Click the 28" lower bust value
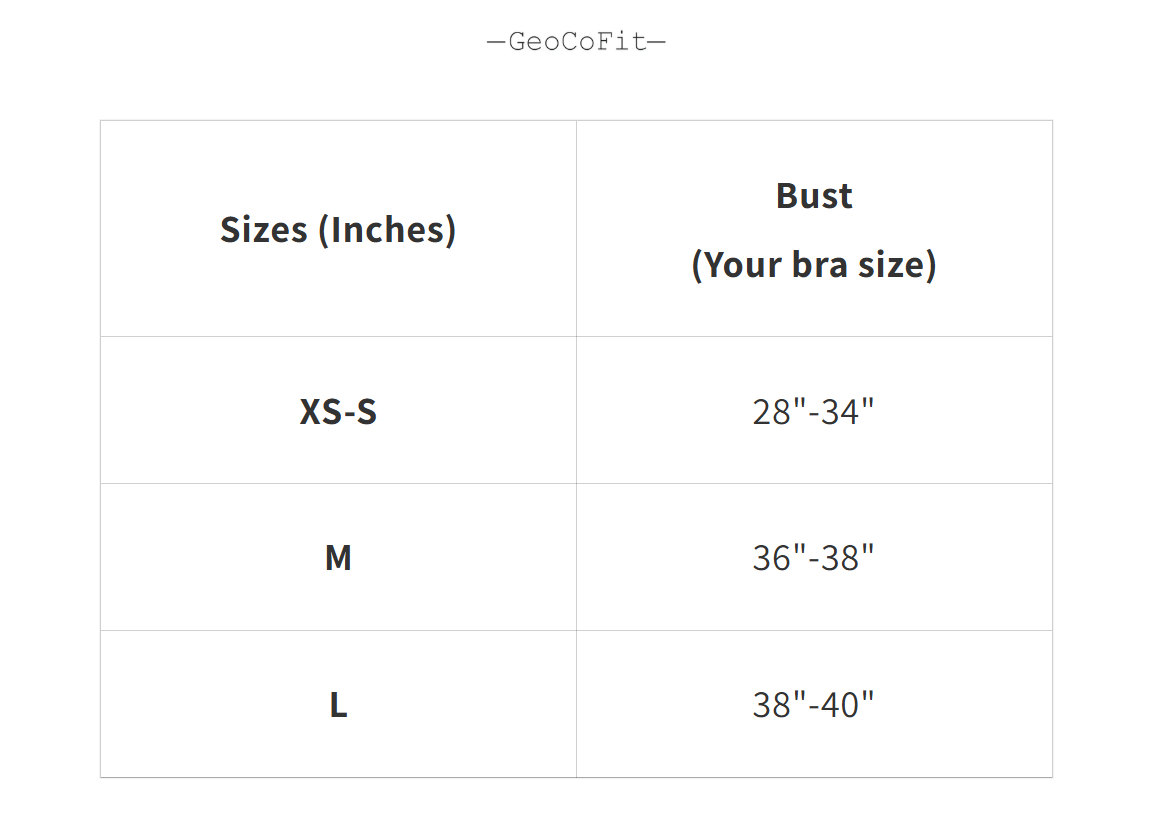The image size is (1163, 832). point(778,411)
